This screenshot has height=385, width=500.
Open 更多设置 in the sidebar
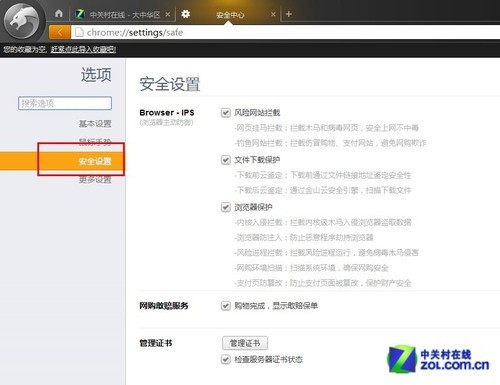[x=95, y=180]
